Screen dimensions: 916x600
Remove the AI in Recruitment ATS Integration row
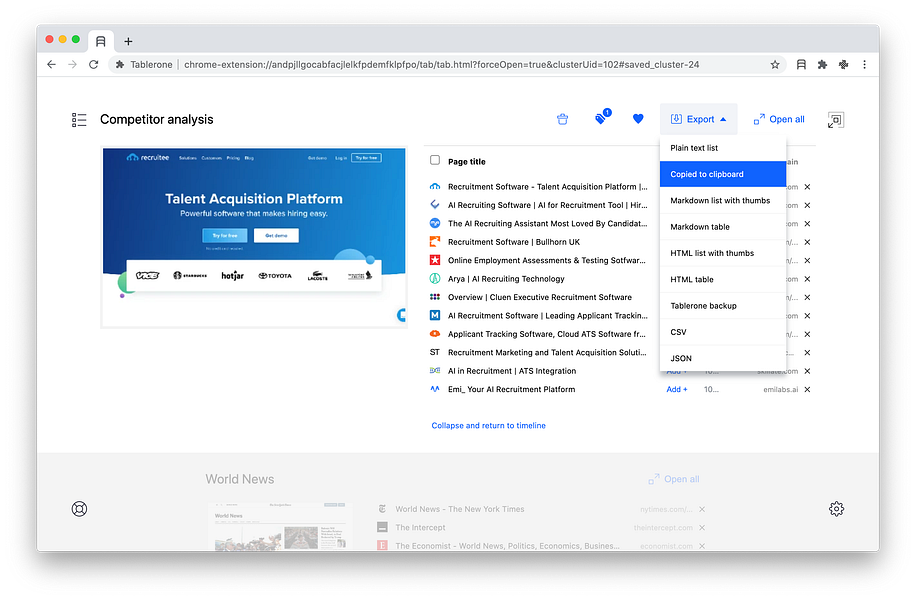[807, 371]
